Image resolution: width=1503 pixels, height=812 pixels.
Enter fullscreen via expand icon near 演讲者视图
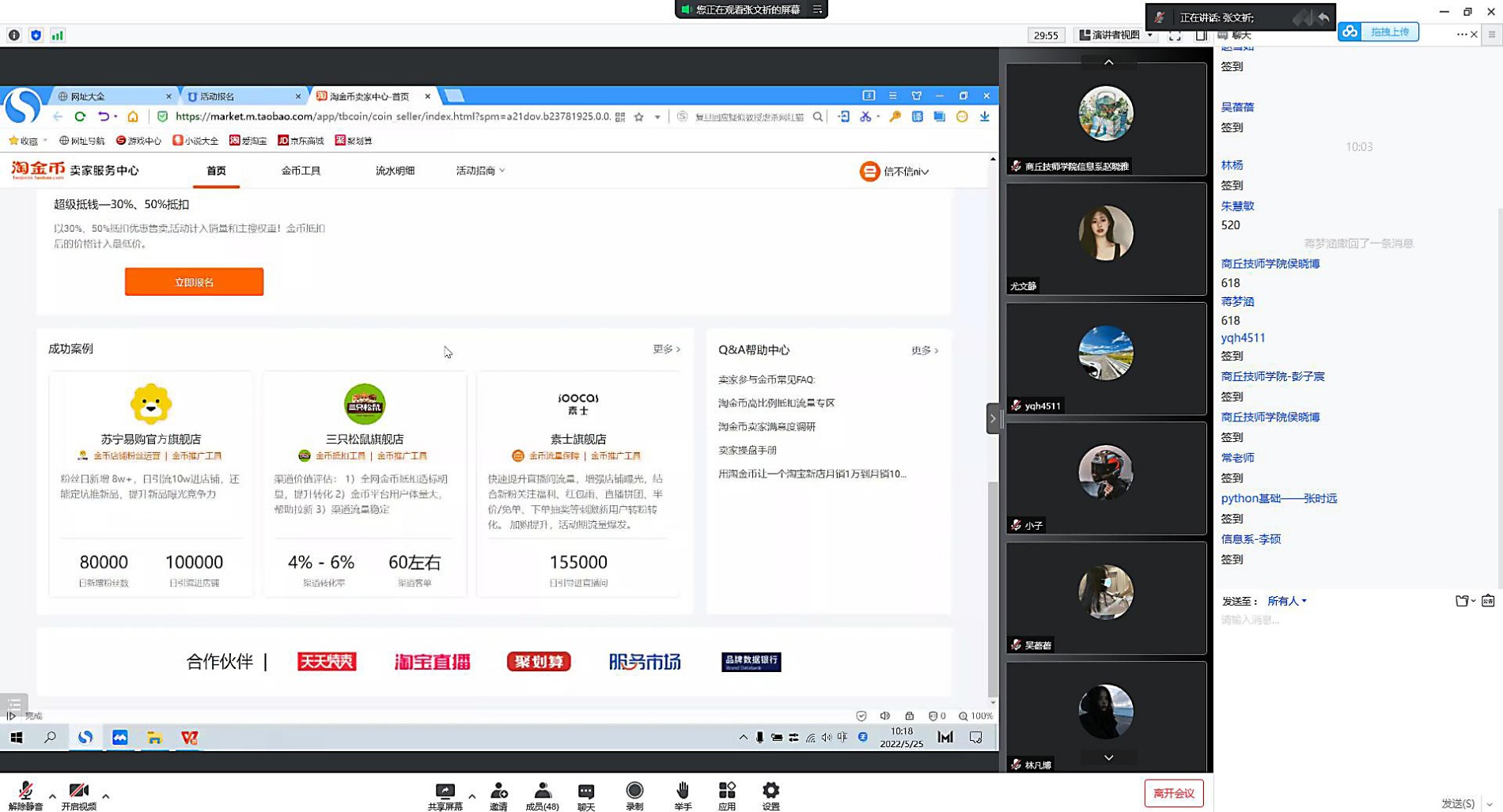[1175, 35]
